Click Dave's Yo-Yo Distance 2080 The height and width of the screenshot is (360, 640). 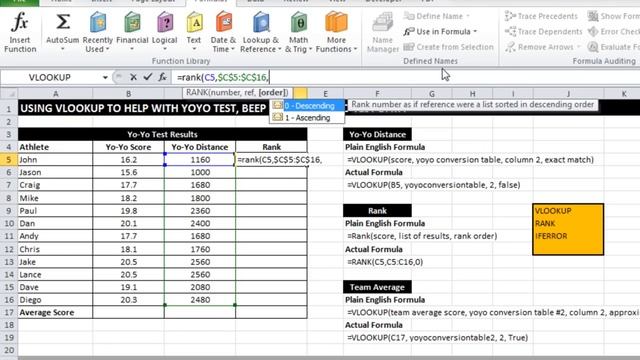coord(200,287)
